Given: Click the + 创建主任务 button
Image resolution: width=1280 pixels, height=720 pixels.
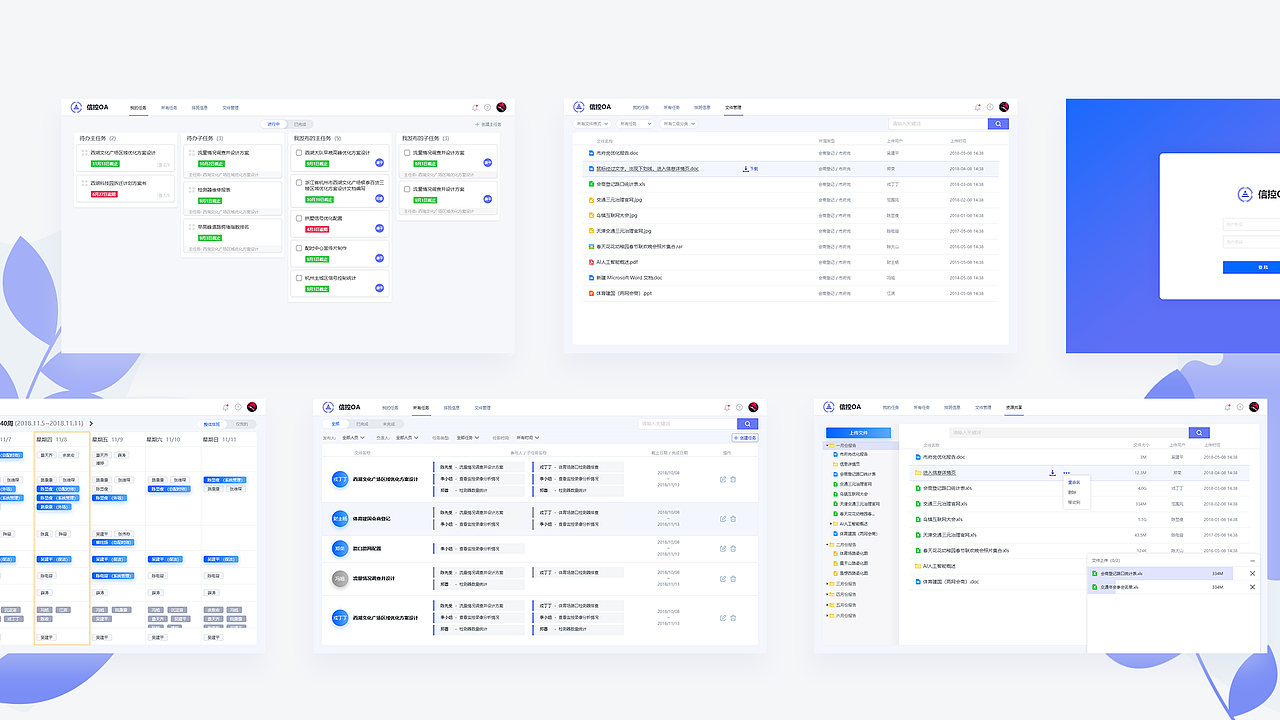Looking at the screenshot, I should coord(488,124).
